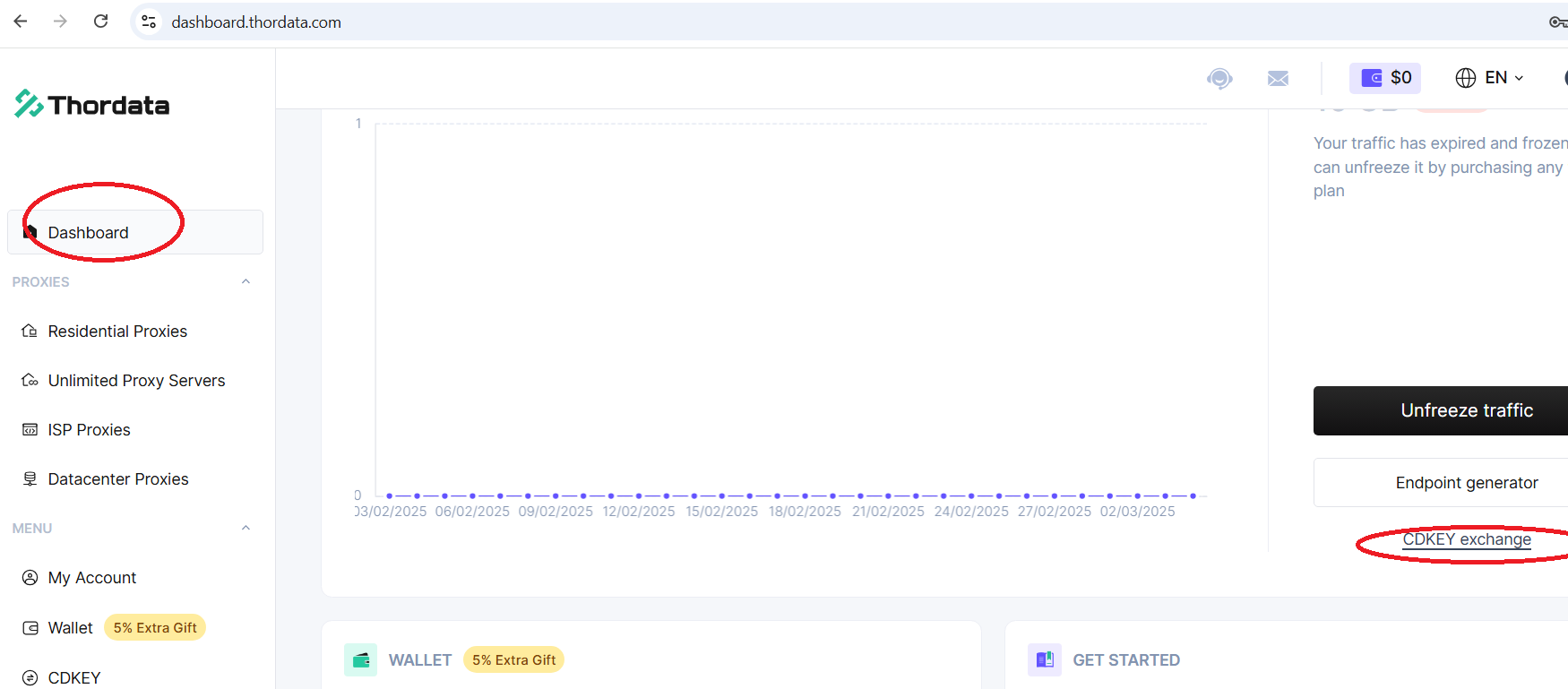Image resolution: width=1568 pixels, height=689 pixels.
Task: Click the 21/02/2025 axis label
Action: pyautogui.click(x=888, y=512)
